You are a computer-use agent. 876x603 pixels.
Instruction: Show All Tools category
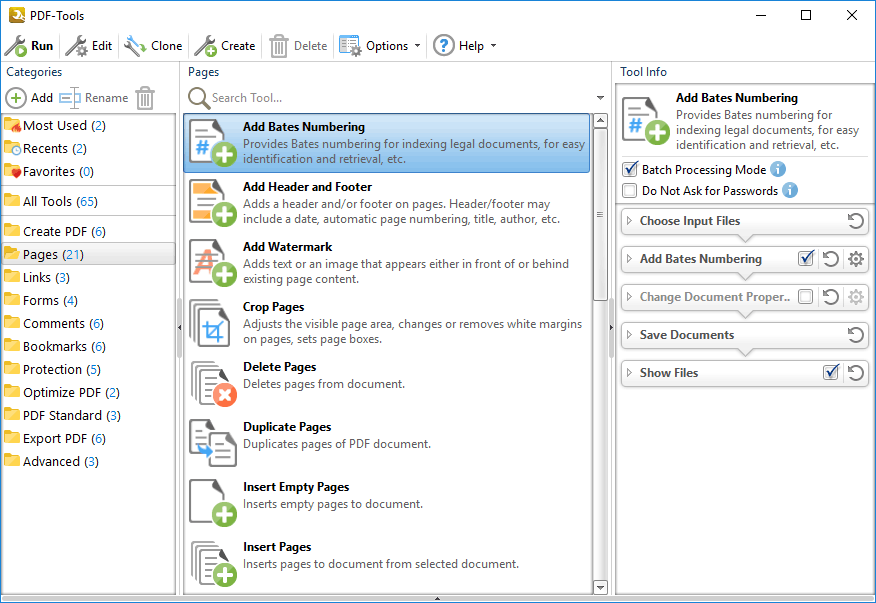88,201
